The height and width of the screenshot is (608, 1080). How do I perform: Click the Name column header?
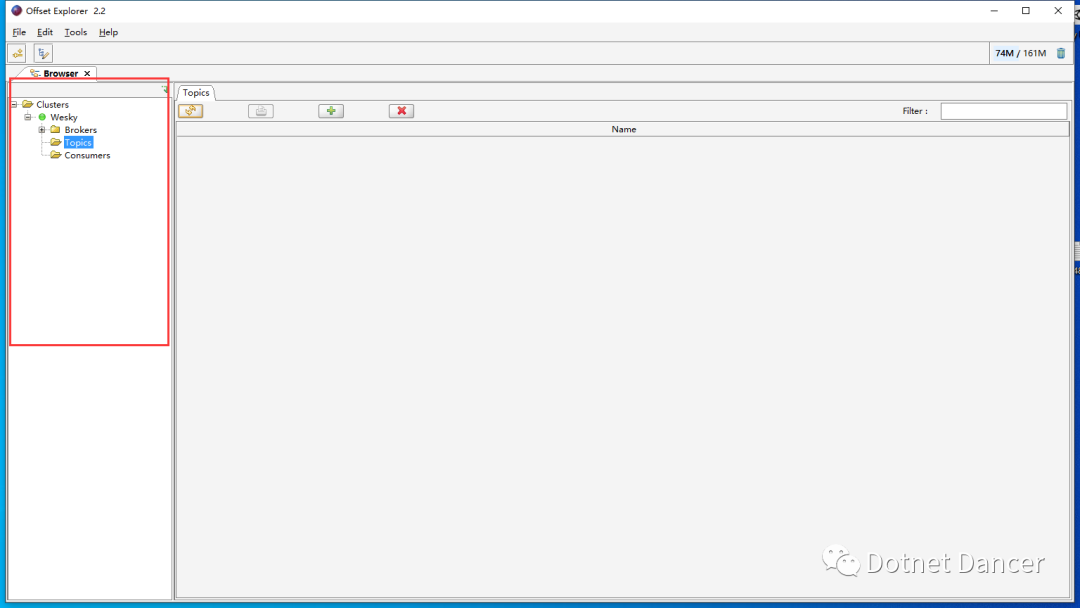(623, 129)
